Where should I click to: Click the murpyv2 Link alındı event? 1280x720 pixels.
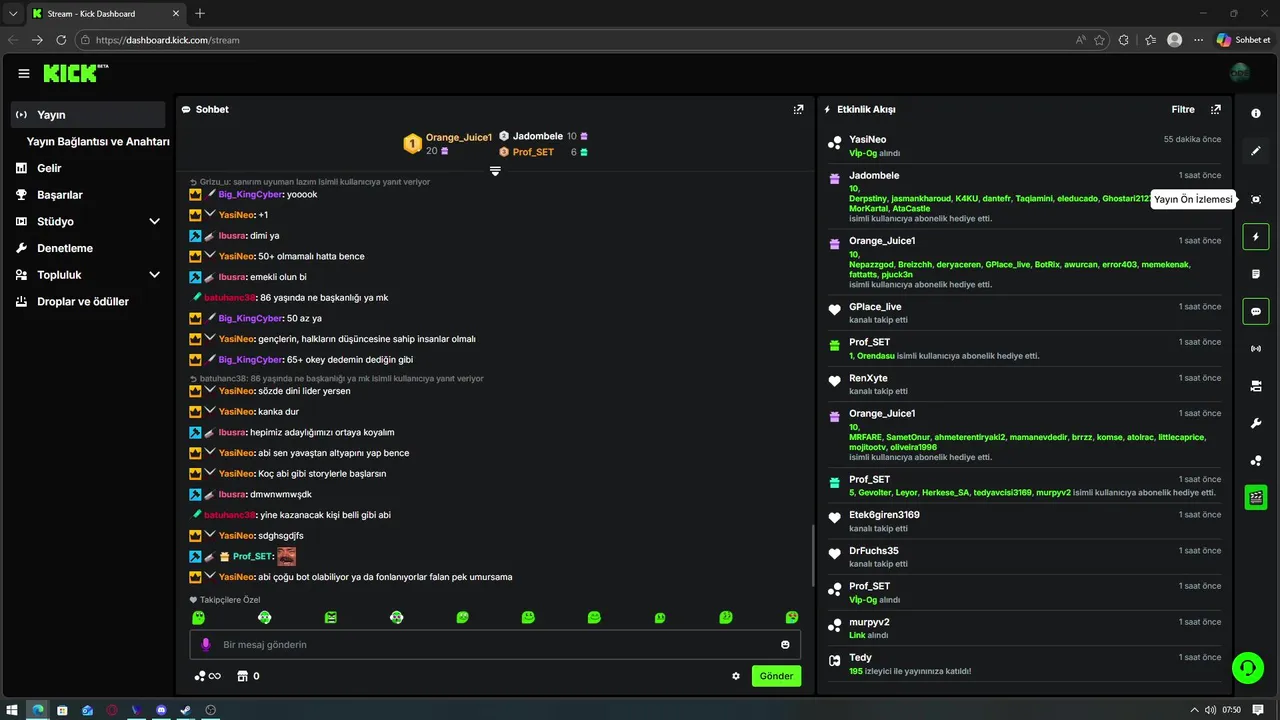click(1027, 627)
